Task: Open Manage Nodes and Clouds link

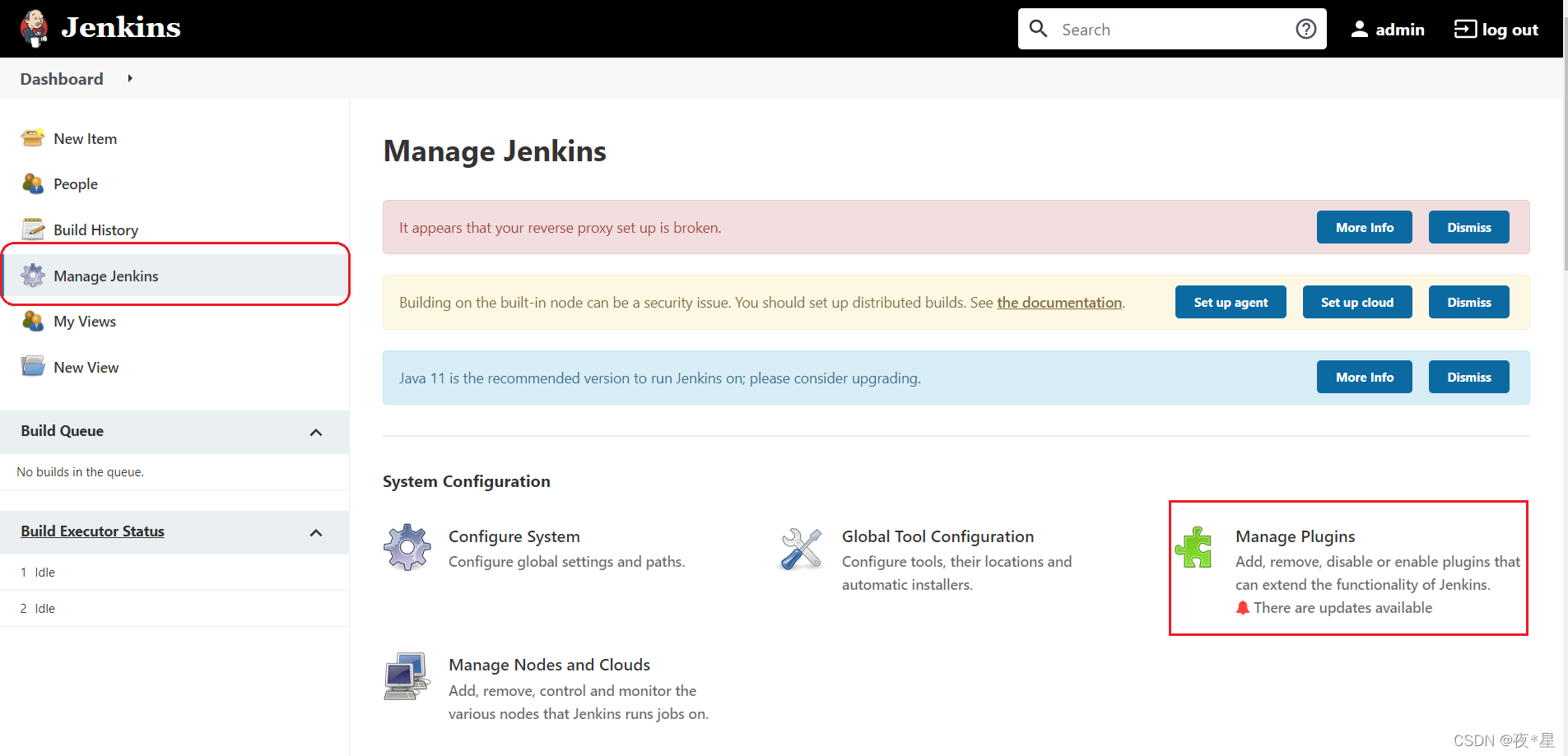Action: coord(549,665)
